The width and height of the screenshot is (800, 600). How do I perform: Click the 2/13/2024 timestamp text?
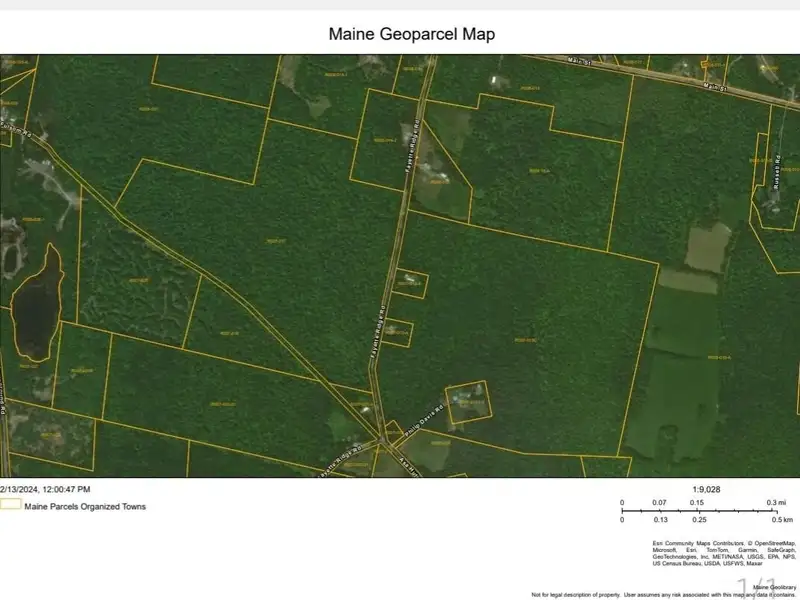pos(45,489)
